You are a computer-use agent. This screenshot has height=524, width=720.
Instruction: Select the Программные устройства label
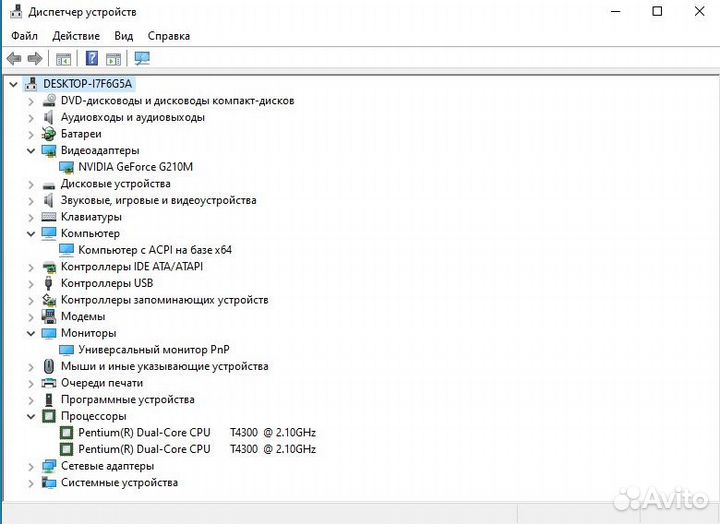click(x=128, y=400)
